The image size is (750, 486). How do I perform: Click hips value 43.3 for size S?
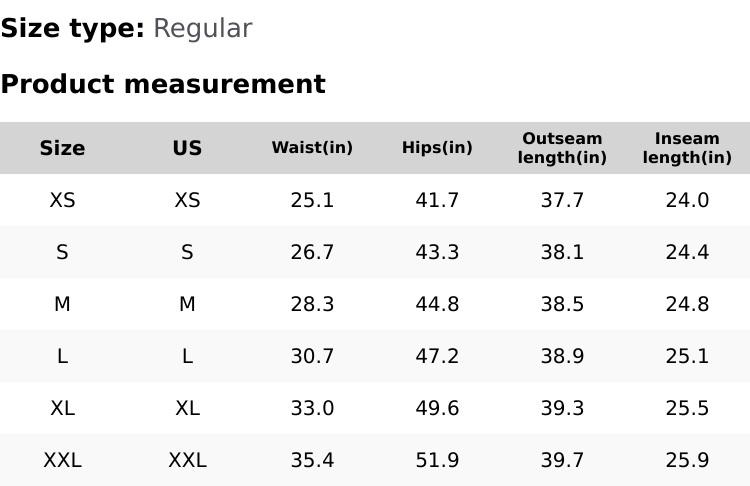(x=437, y=252)
